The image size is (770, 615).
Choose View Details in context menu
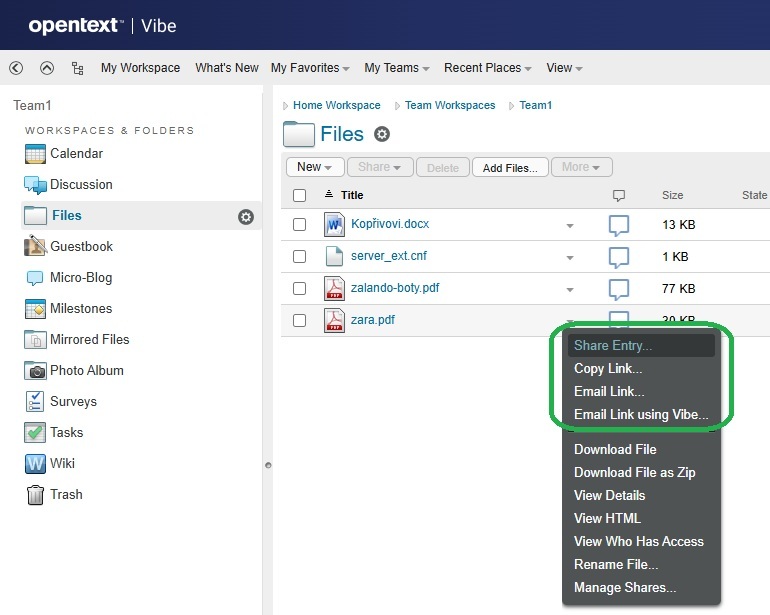(641, 496)
